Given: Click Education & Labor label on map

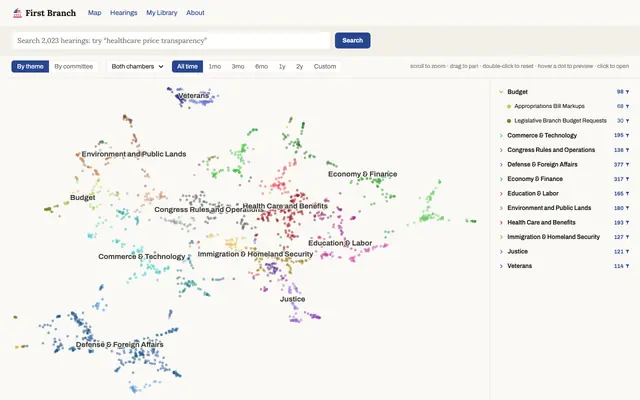Looking at the screenshot, I should pyautogui.click(x=340, y=243).
